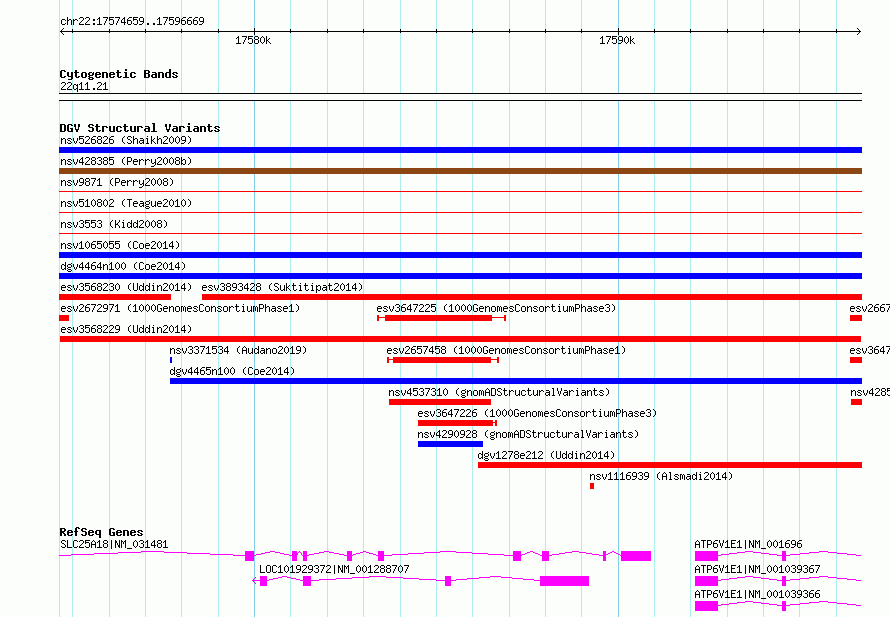Viewport: 890px width, 617px height.
Task: Click esv3893428 (Suktitipat2014) label
Action: 282,287
